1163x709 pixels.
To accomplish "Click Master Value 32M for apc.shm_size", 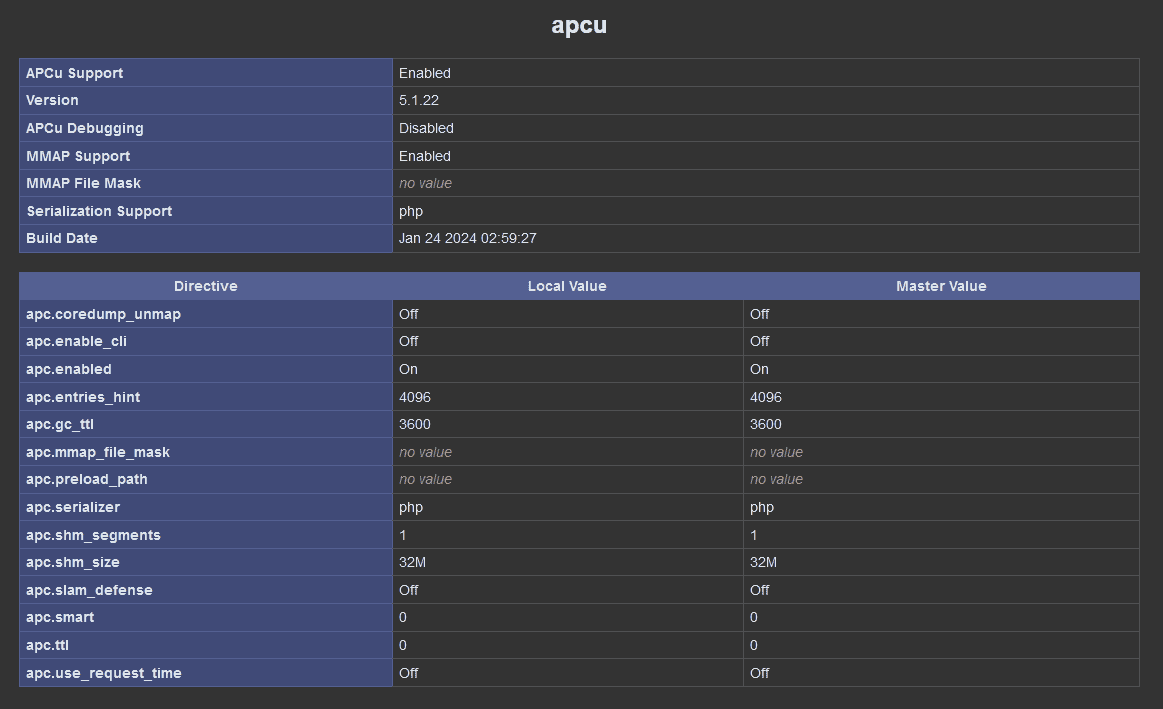I will (x=763, y=562).
